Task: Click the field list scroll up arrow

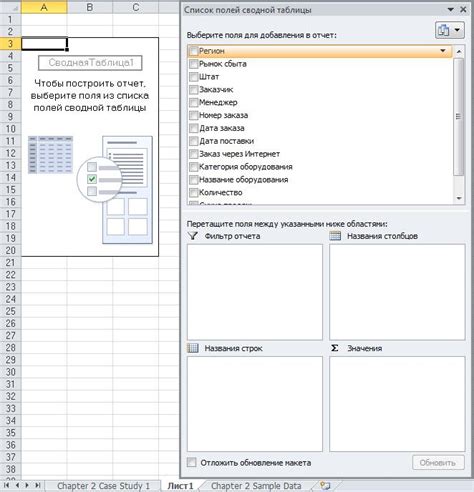Action: click(x=459, y=52)
